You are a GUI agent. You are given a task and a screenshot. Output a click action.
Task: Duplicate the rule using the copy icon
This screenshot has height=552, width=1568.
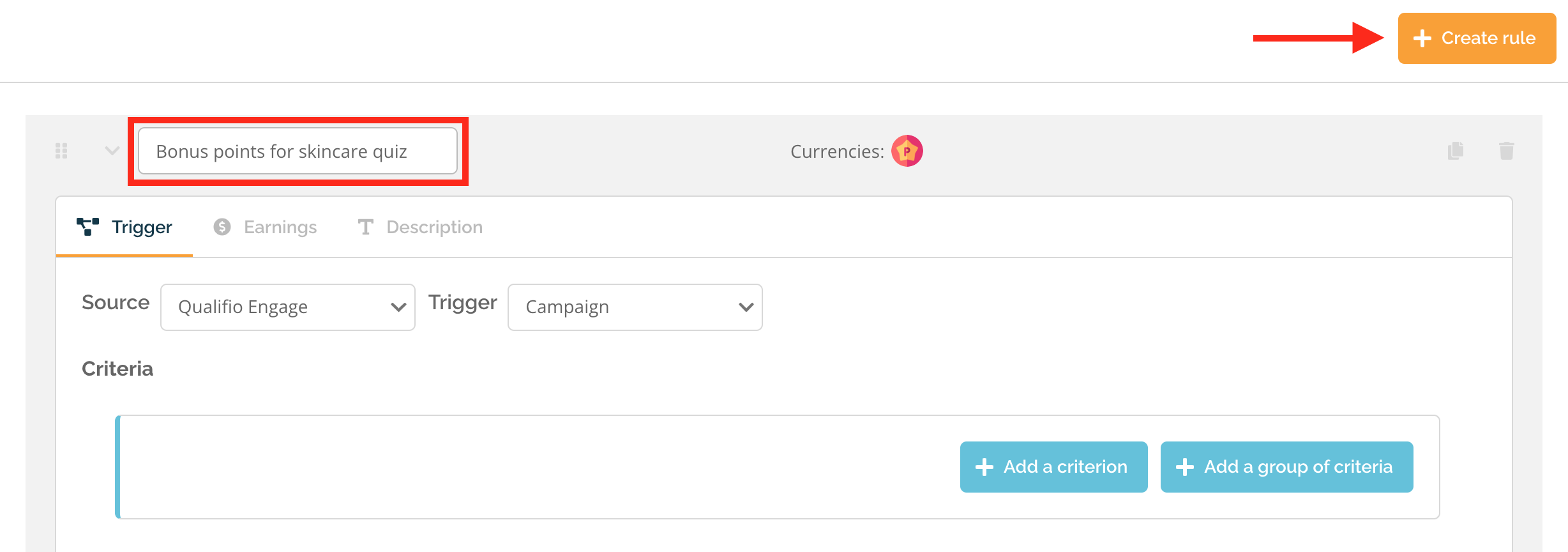1456,151
